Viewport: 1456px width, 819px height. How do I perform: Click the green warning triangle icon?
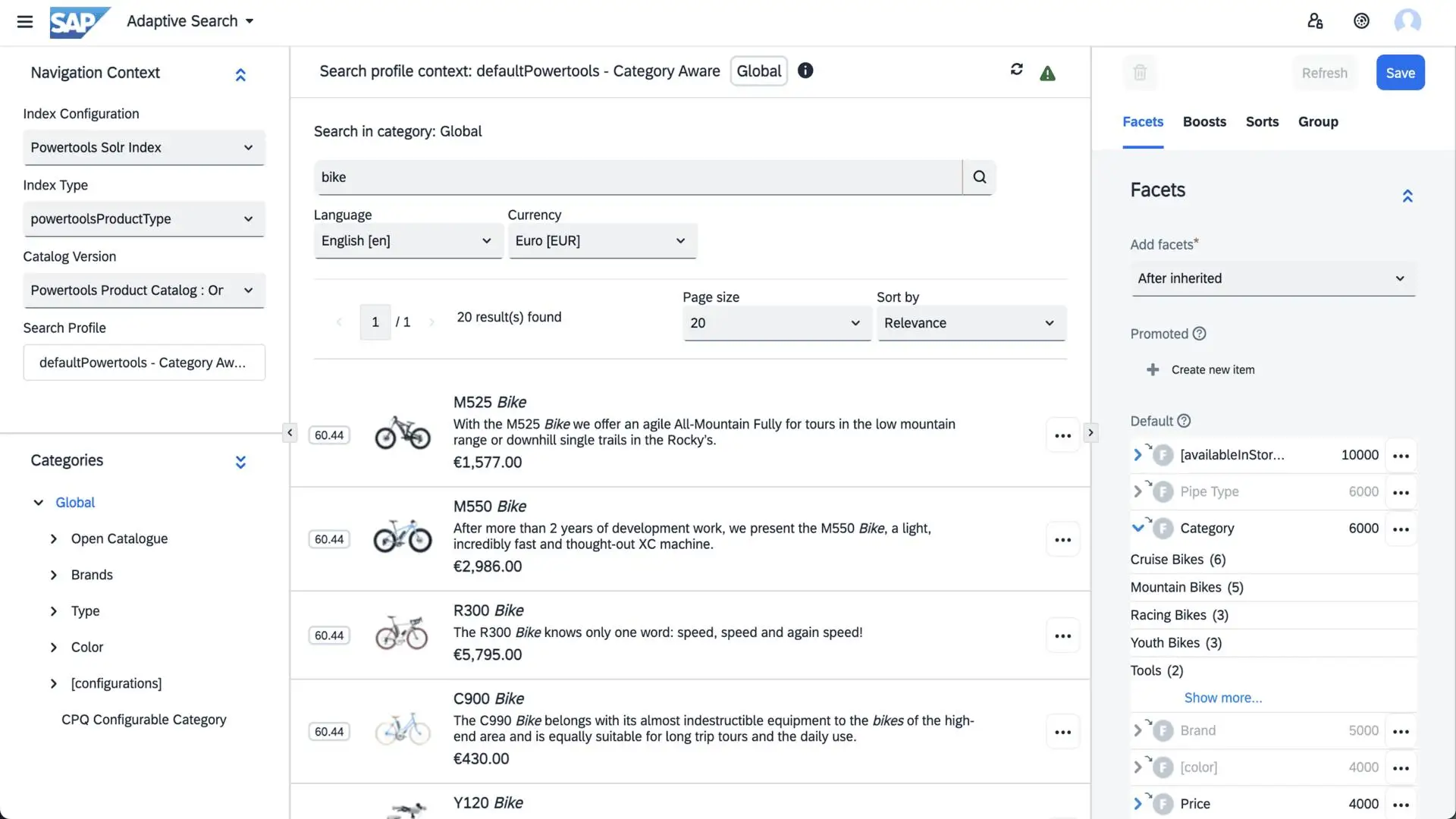[x=1047, y=74]
